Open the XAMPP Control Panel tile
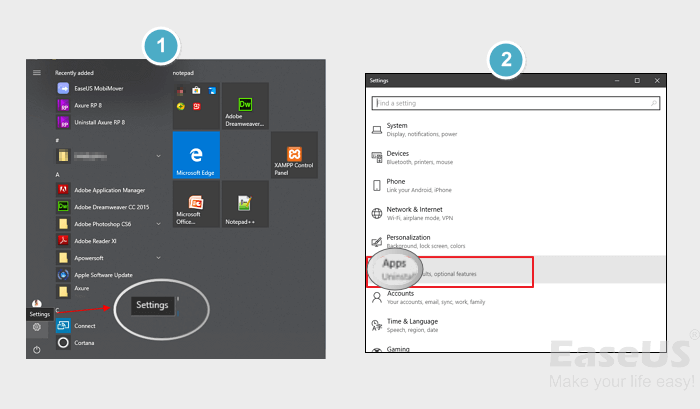The image size is (700, 409). (x=294, y=155)
